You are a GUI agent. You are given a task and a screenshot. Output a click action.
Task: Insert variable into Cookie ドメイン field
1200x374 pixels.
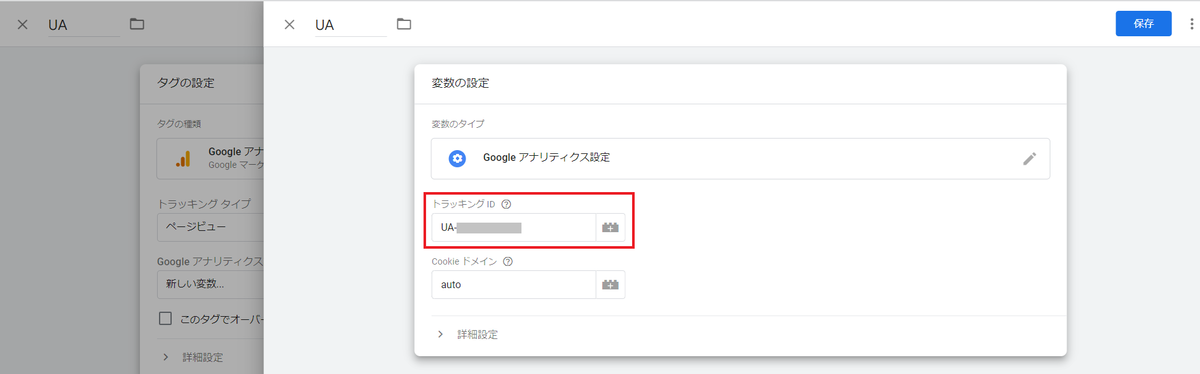(x=610, y=284)
